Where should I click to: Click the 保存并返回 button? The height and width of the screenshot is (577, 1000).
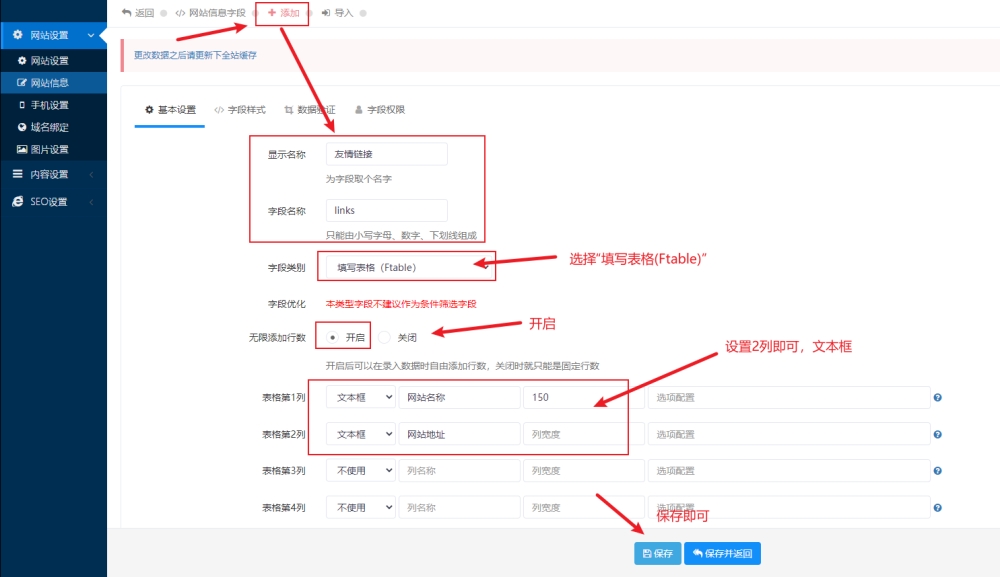722,553
